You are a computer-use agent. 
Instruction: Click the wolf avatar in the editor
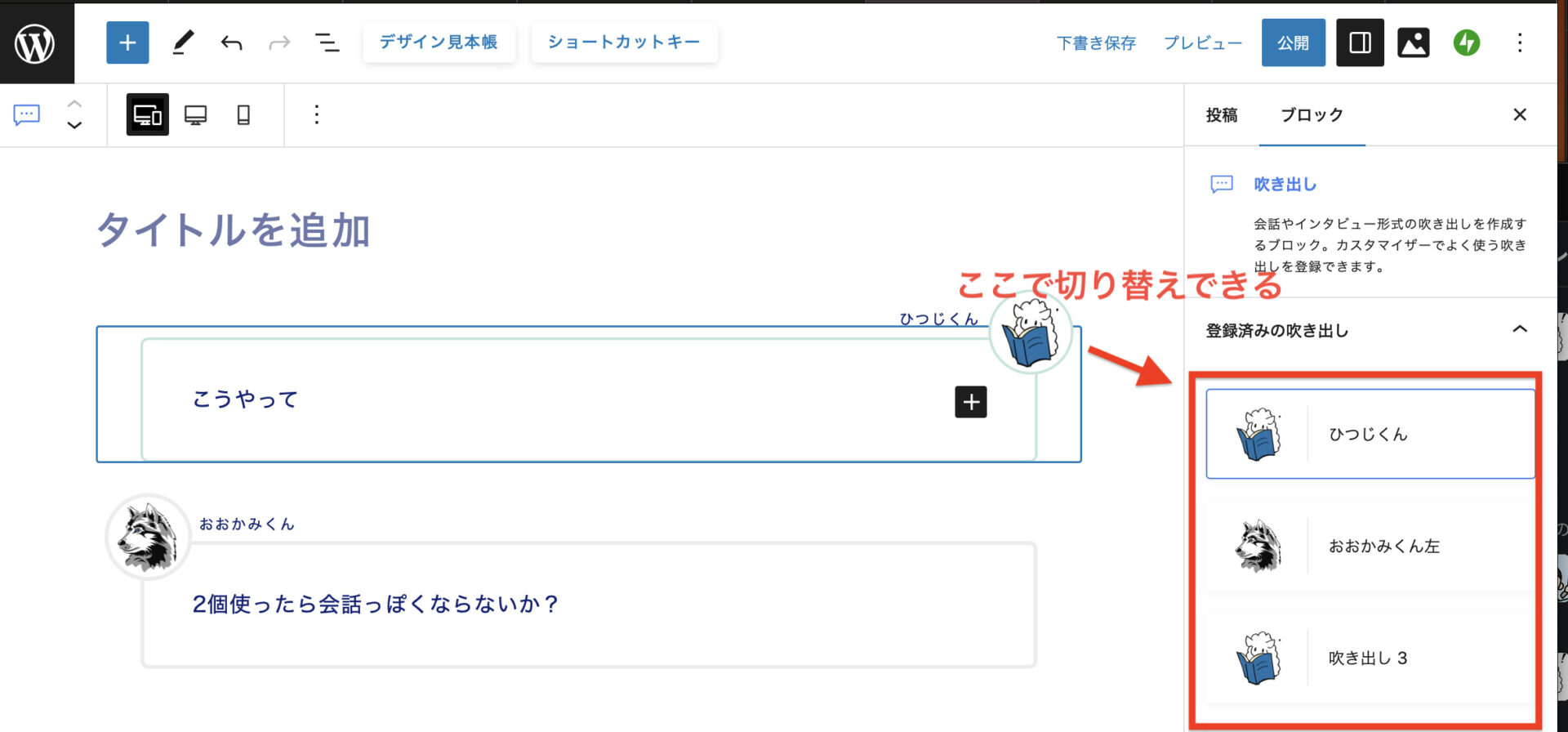[148, 537]
